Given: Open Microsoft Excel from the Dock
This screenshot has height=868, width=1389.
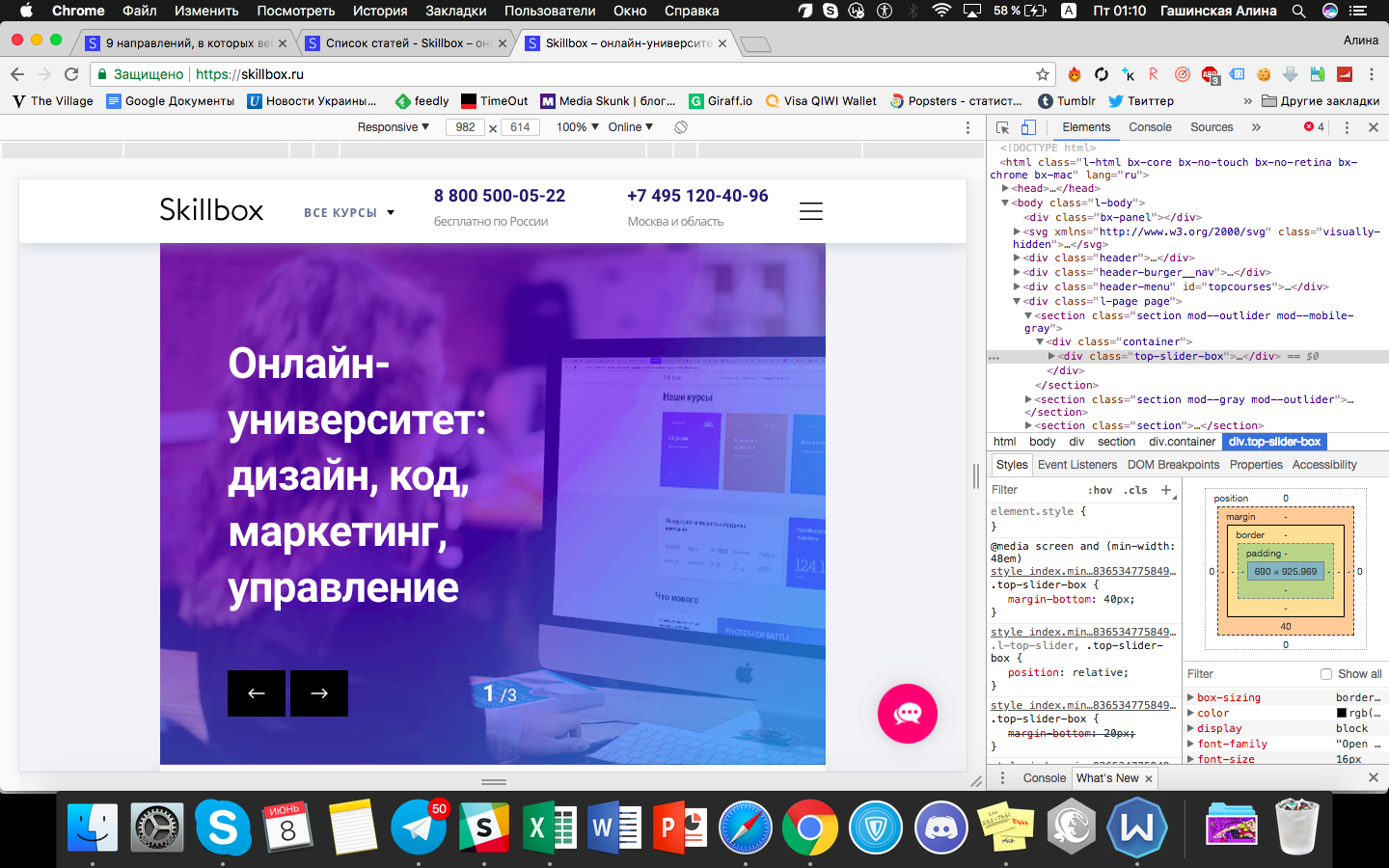Looking at the screenshot, I should tap(549, 827).
